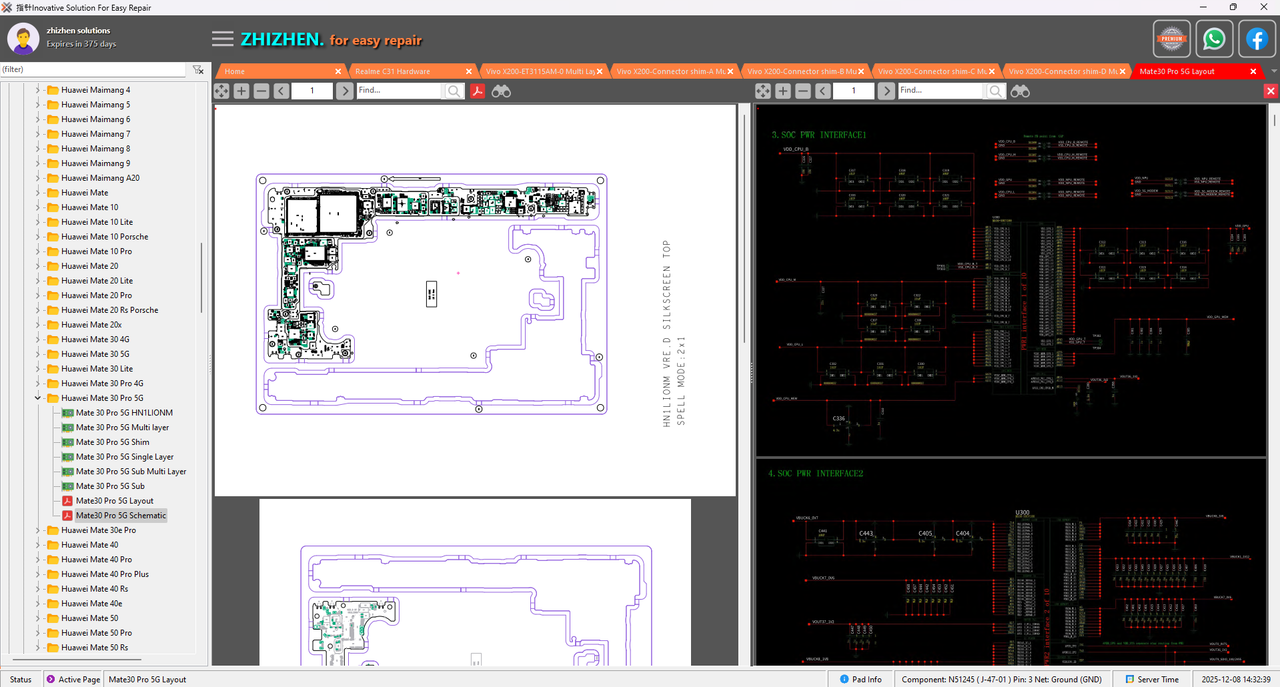Click Status label in status bar
Screen dimensions: 1280x687
coord(20,679)
